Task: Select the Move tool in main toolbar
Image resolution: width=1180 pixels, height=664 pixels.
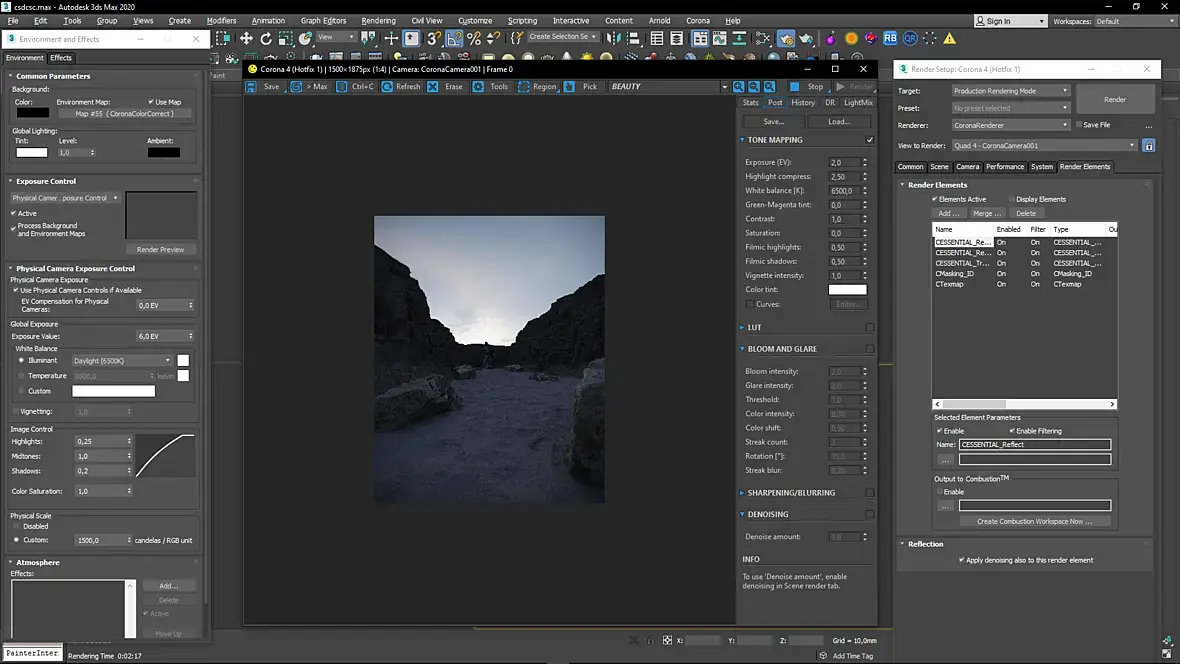Action: coord(246,38)
